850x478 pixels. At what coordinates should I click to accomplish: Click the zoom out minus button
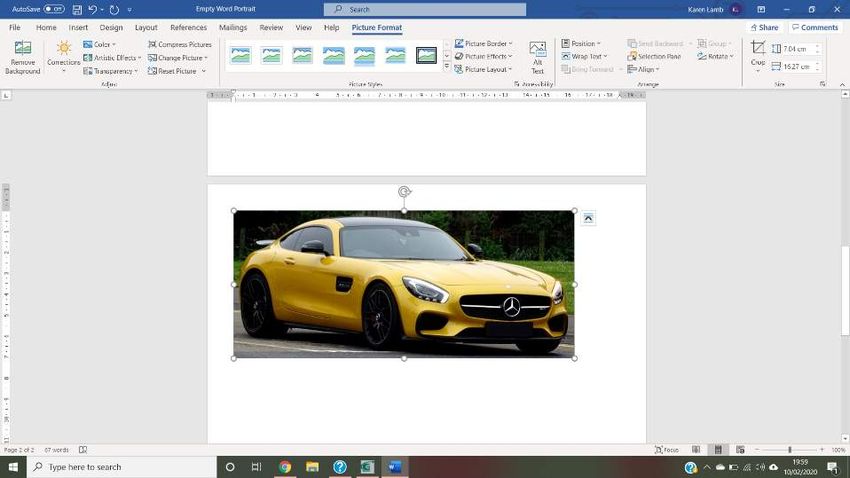tap(757, 450)
